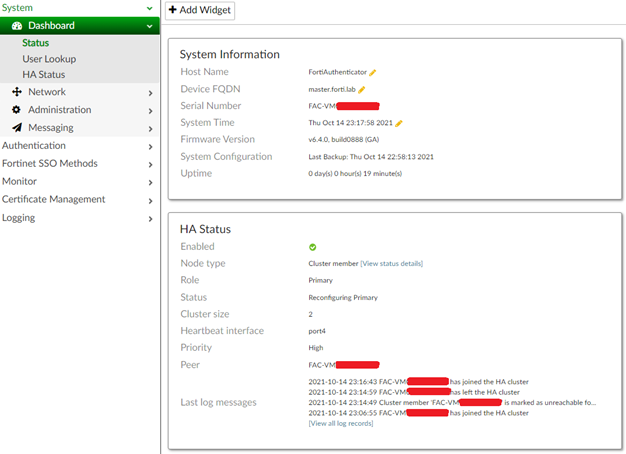Click the Administration gear icon
626x454 pixels.
point(17,110)
